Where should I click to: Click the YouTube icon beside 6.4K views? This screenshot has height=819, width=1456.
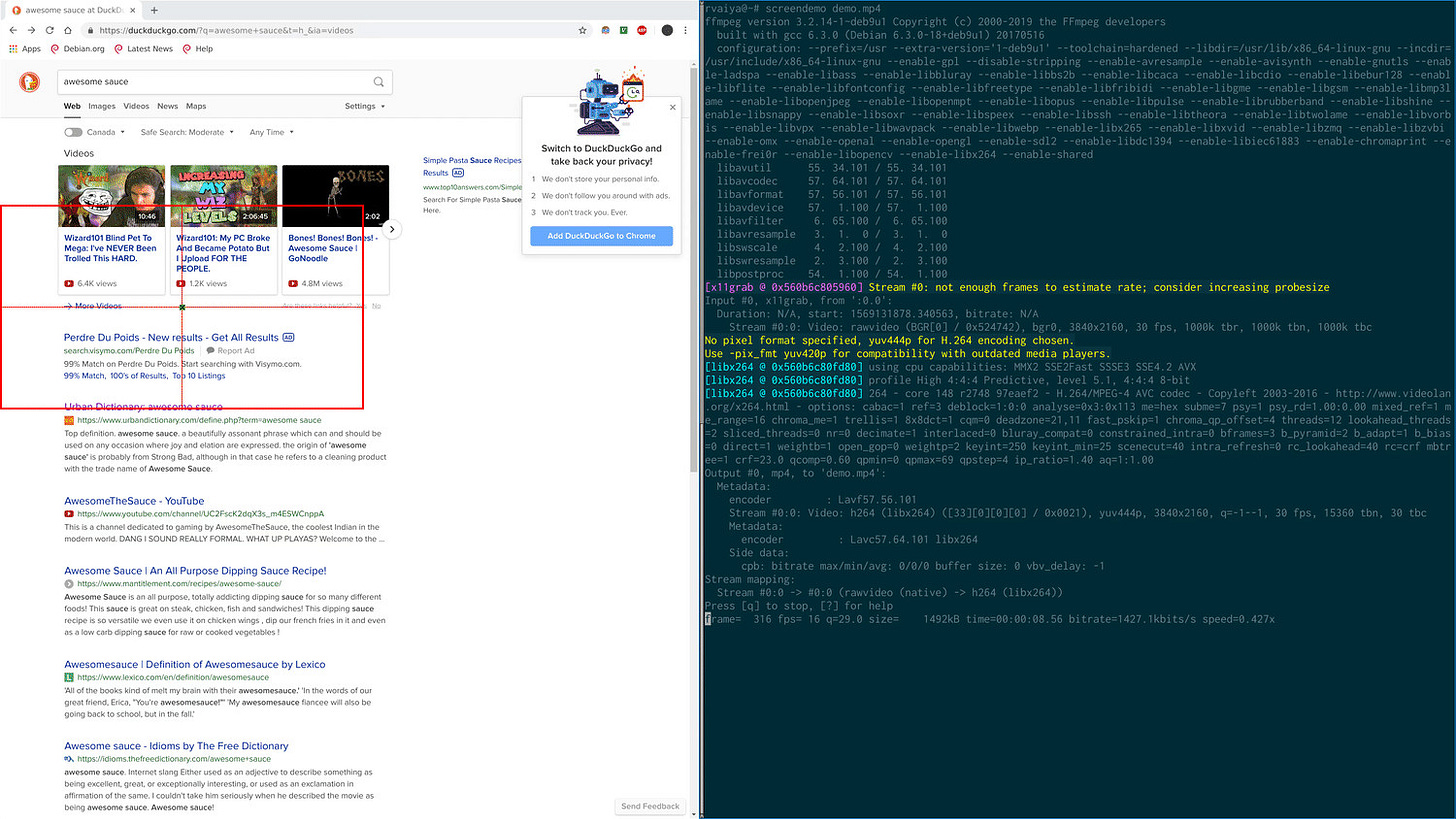pos(69,284)
